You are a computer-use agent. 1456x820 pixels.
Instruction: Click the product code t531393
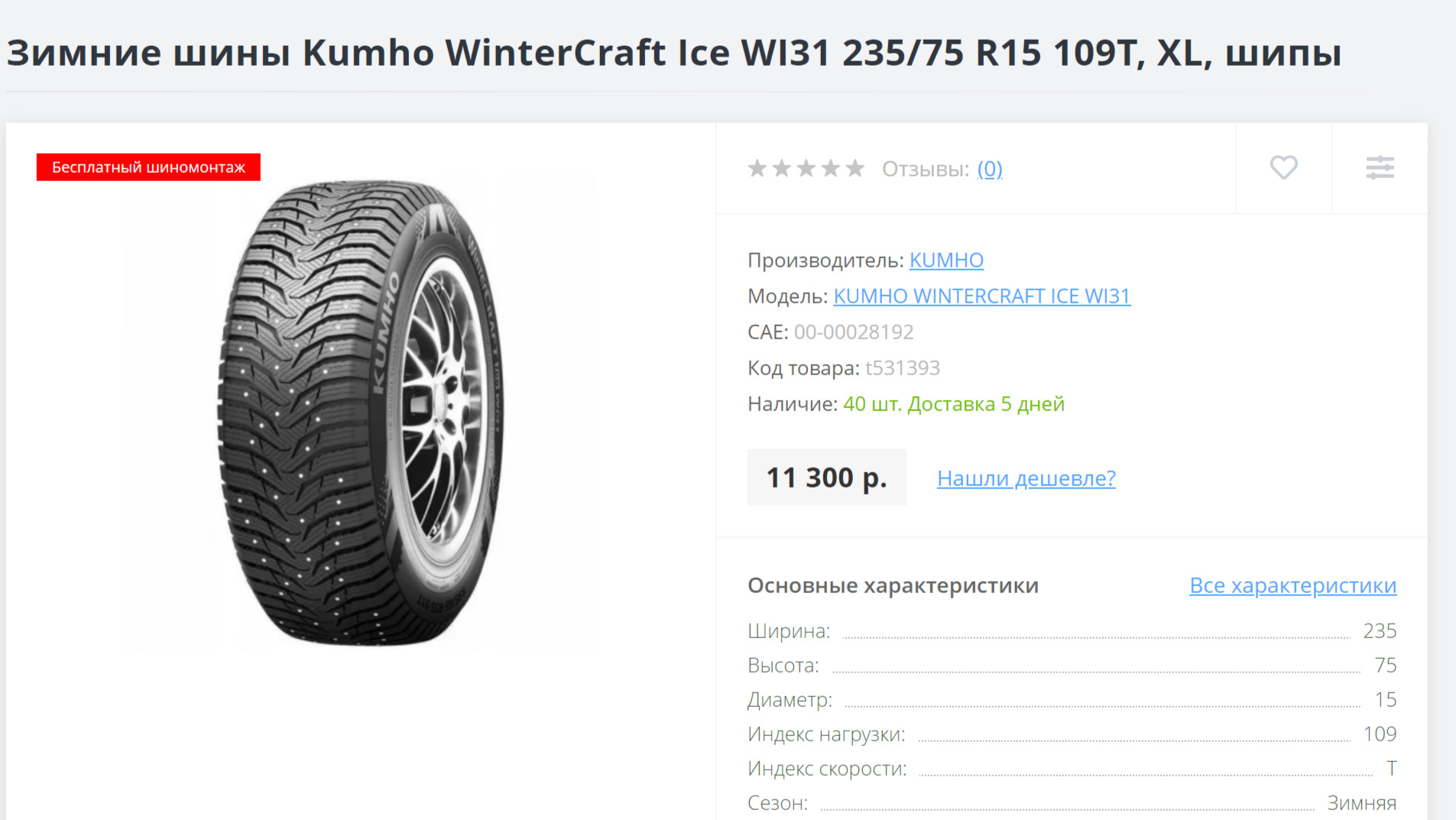(x=902, y=368)
